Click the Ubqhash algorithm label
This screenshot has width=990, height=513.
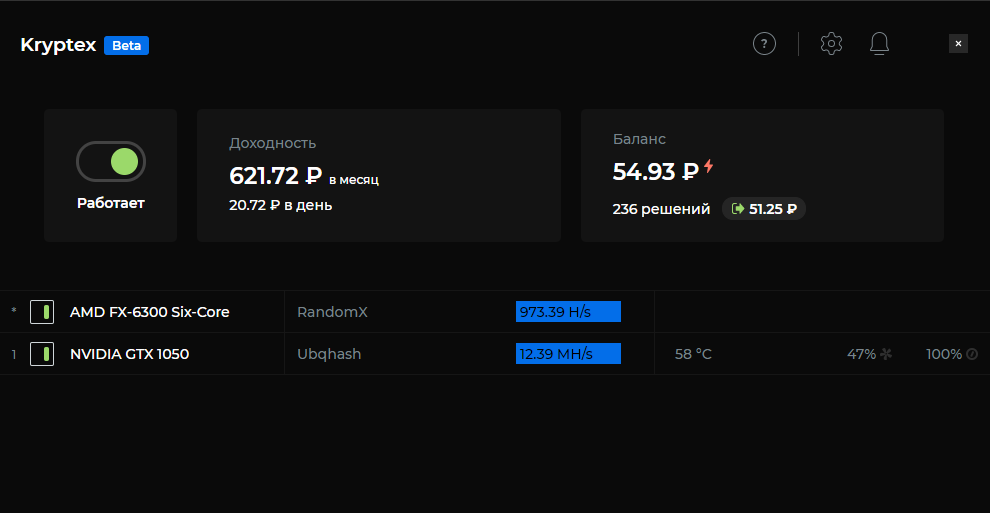point(329,354)
